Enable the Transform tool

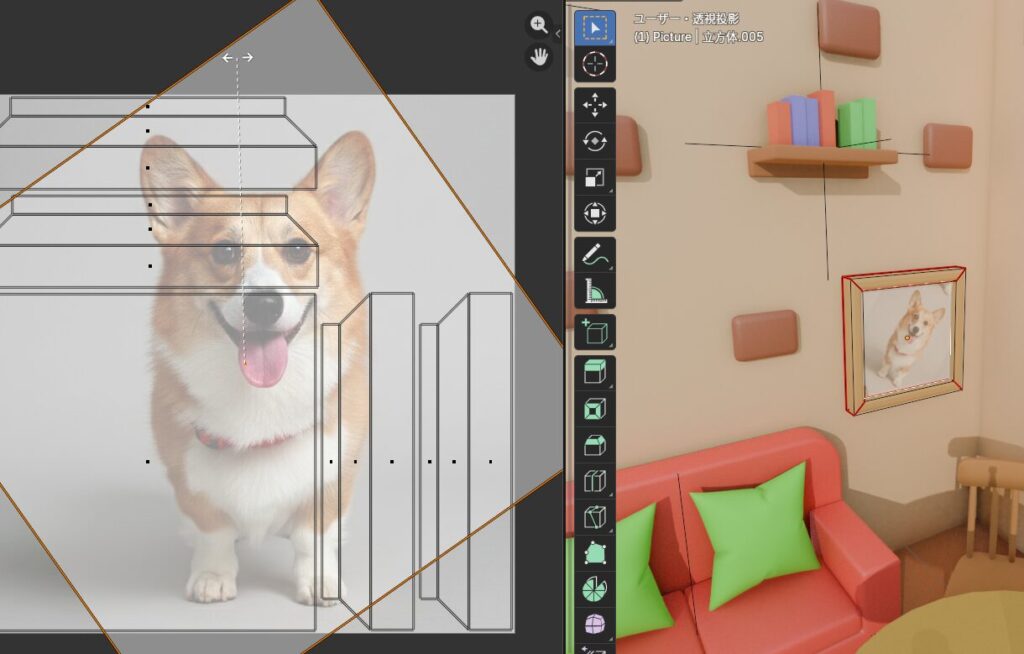[x=595, y=214]
